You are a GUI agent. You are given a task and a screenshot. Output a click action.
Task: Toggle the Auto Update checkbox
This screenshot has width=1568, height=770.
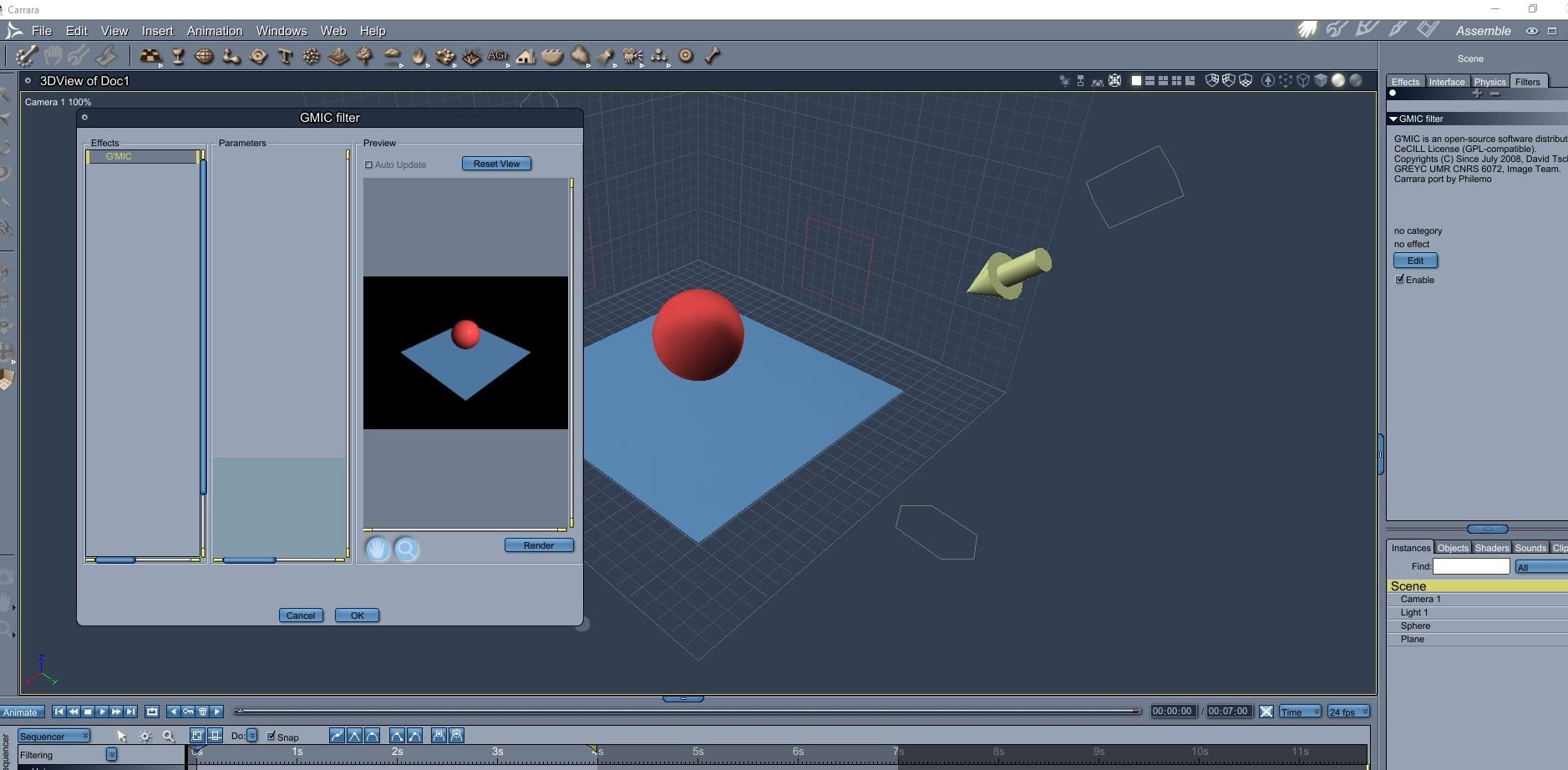click(x=368, y=165)
